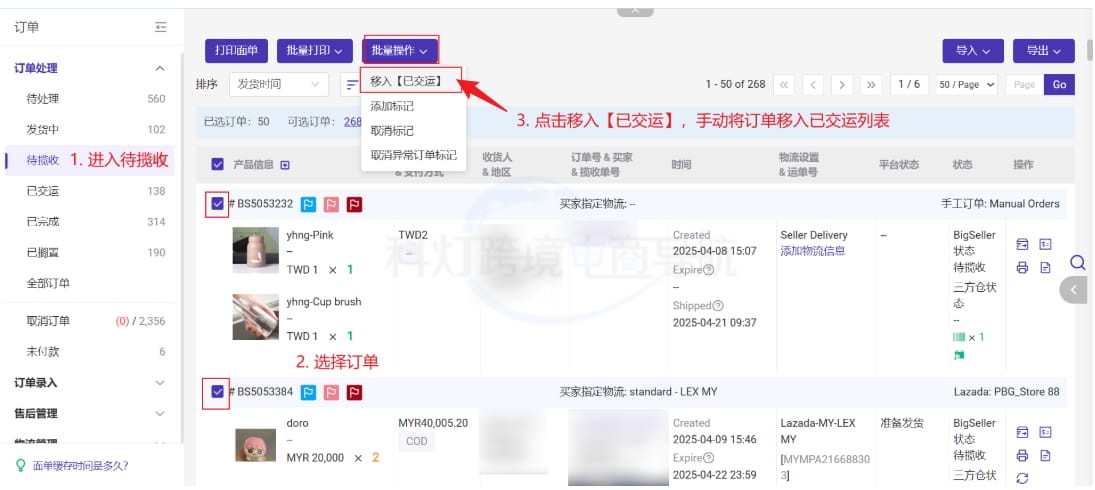Click archive icon for Lazada order row
Image resolution: width=1095 pixels, height=490 pixels.
coord(1022,432)
